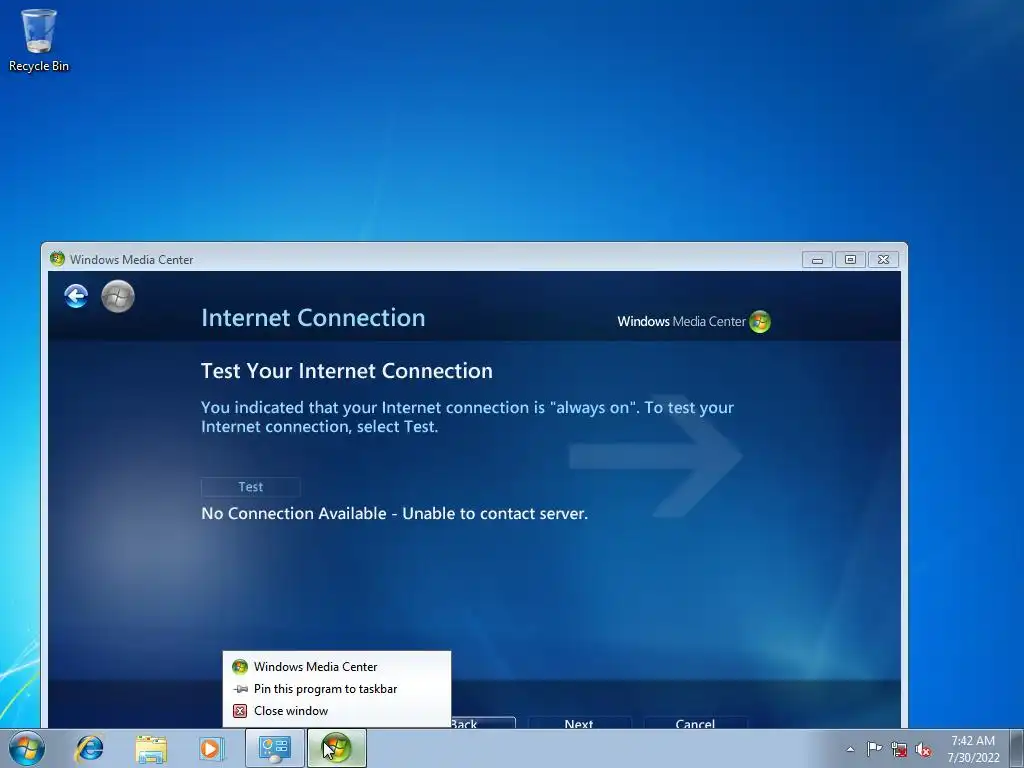The image size is (1024, 768).
Task: Click the Windows Media Center logo at top right
Action: (x=694, y=321)
